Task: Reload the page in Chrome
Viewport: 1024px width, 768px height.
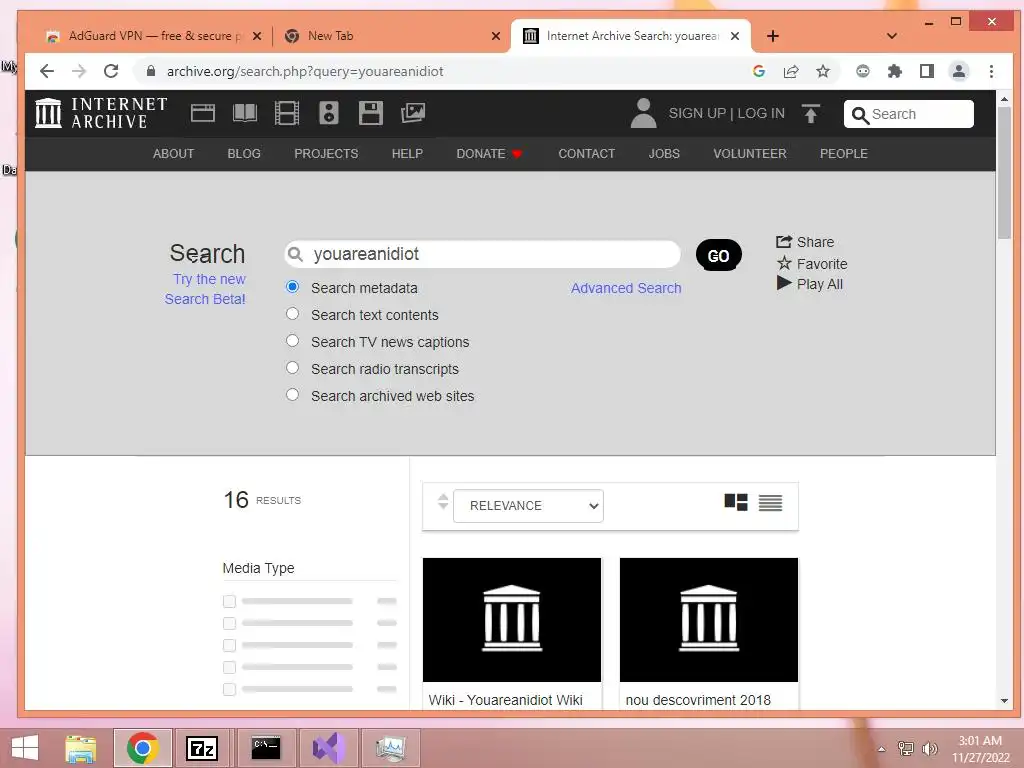Action: 111,71
